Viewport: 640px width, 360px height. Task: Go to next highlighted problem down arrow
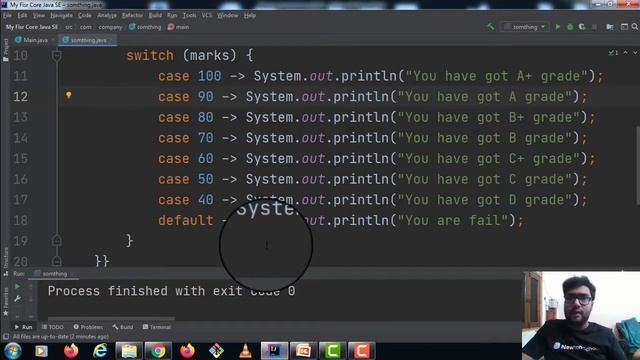(x=635, y=53)
